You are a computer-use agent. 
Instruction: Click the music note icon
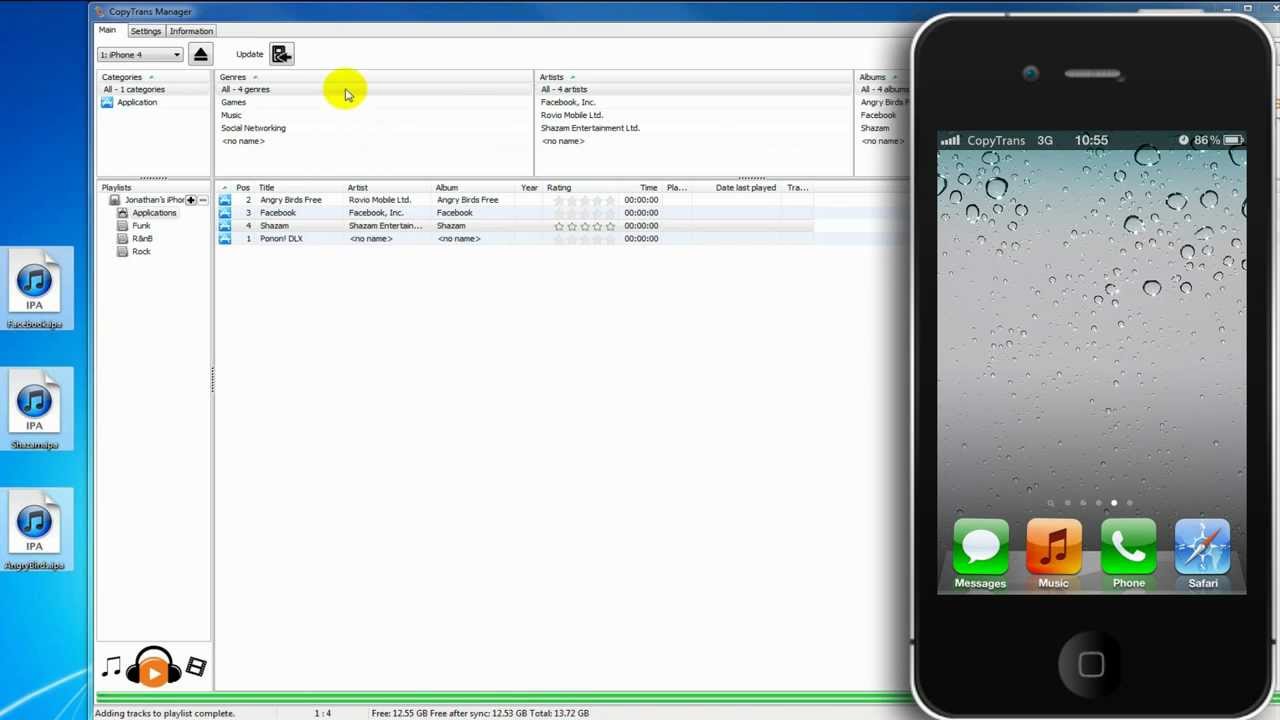(111, 667)
